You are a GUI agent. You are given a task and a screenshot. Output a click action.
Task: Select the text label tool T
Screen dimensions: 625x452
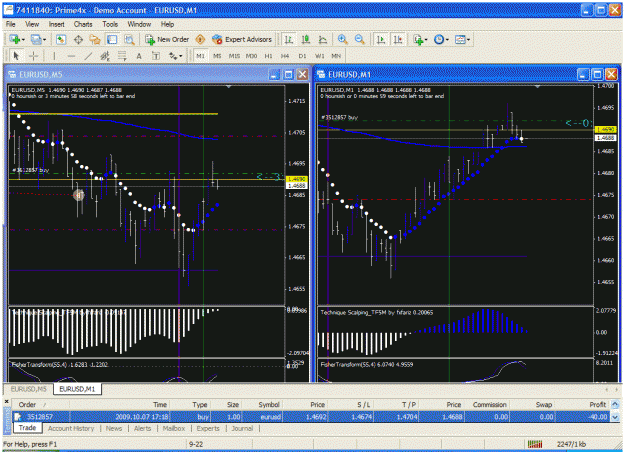pos(156,56)
